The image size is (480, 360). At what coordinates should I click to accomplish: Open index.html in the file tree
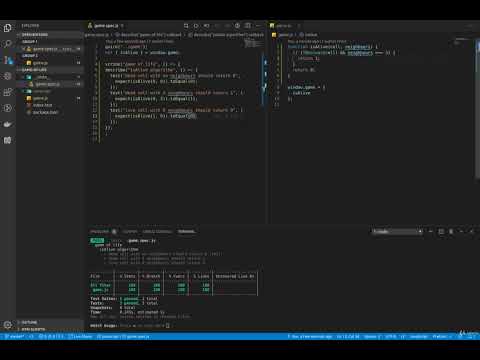click(x=50, y=105)
